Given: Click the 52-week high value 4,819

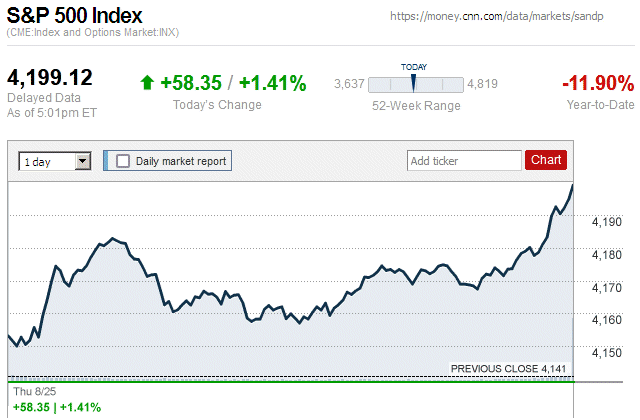Looking at the screenshot, I should tap(482, 84).
